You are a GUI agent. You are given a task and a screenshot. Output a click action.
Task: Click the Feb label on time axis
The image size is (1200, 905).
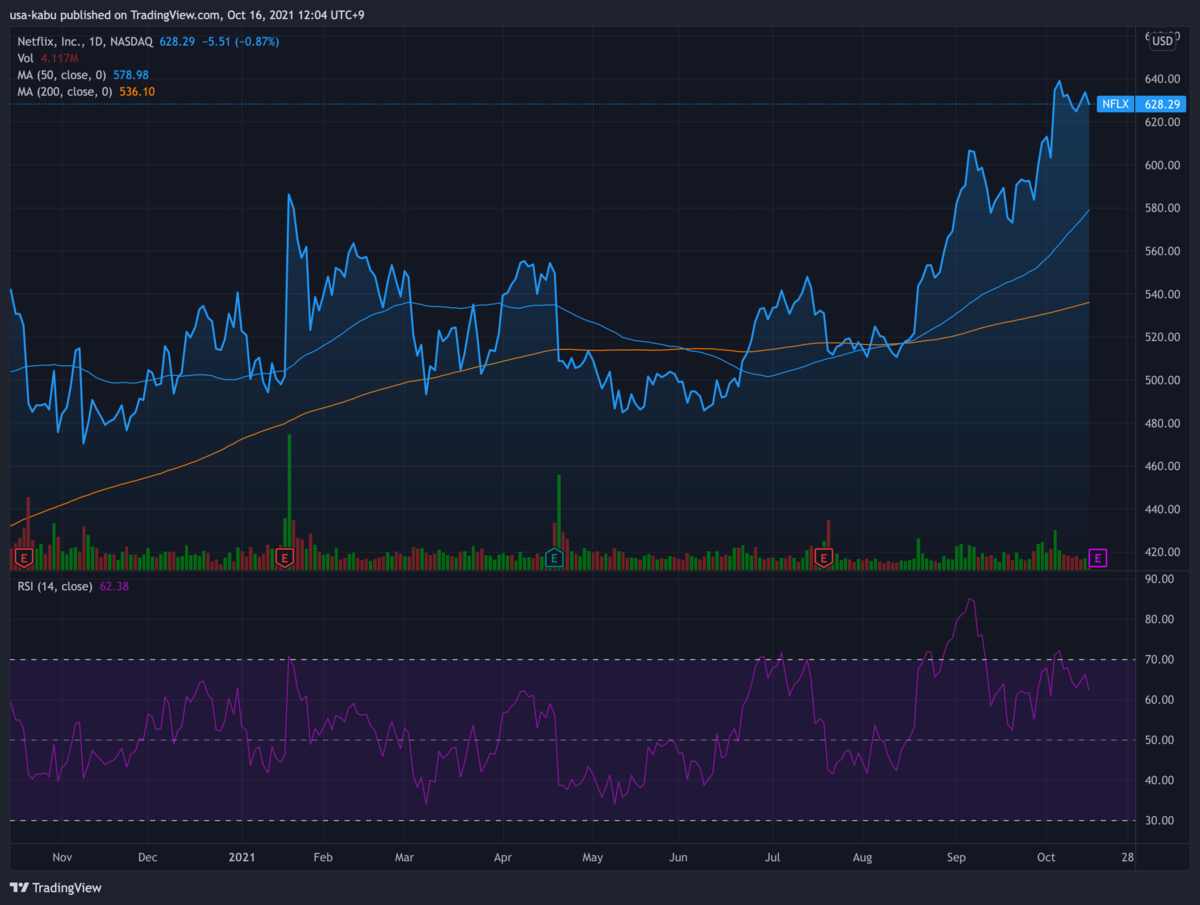(x=323, y=857)
